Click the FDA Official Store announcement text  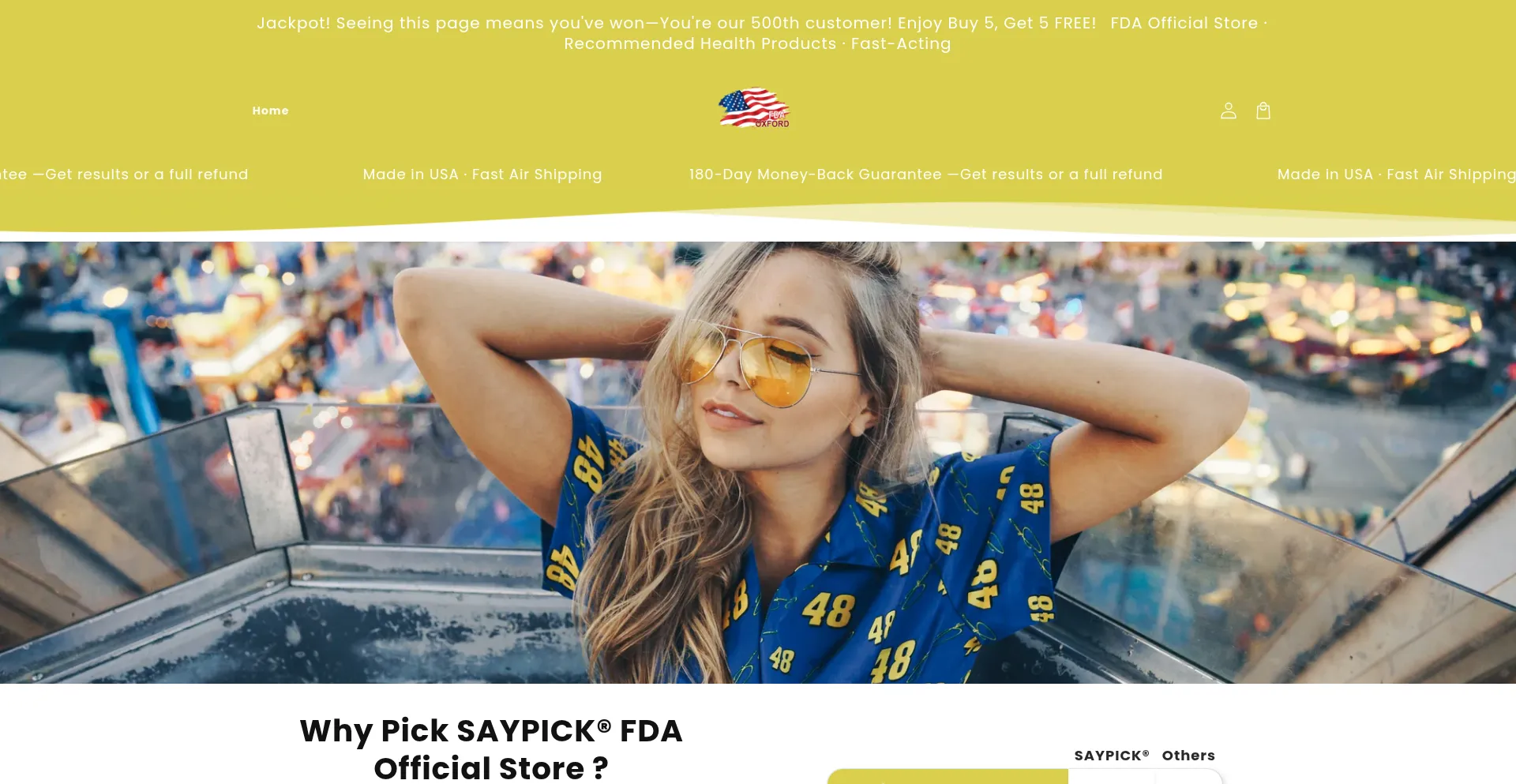[1189, 23]
